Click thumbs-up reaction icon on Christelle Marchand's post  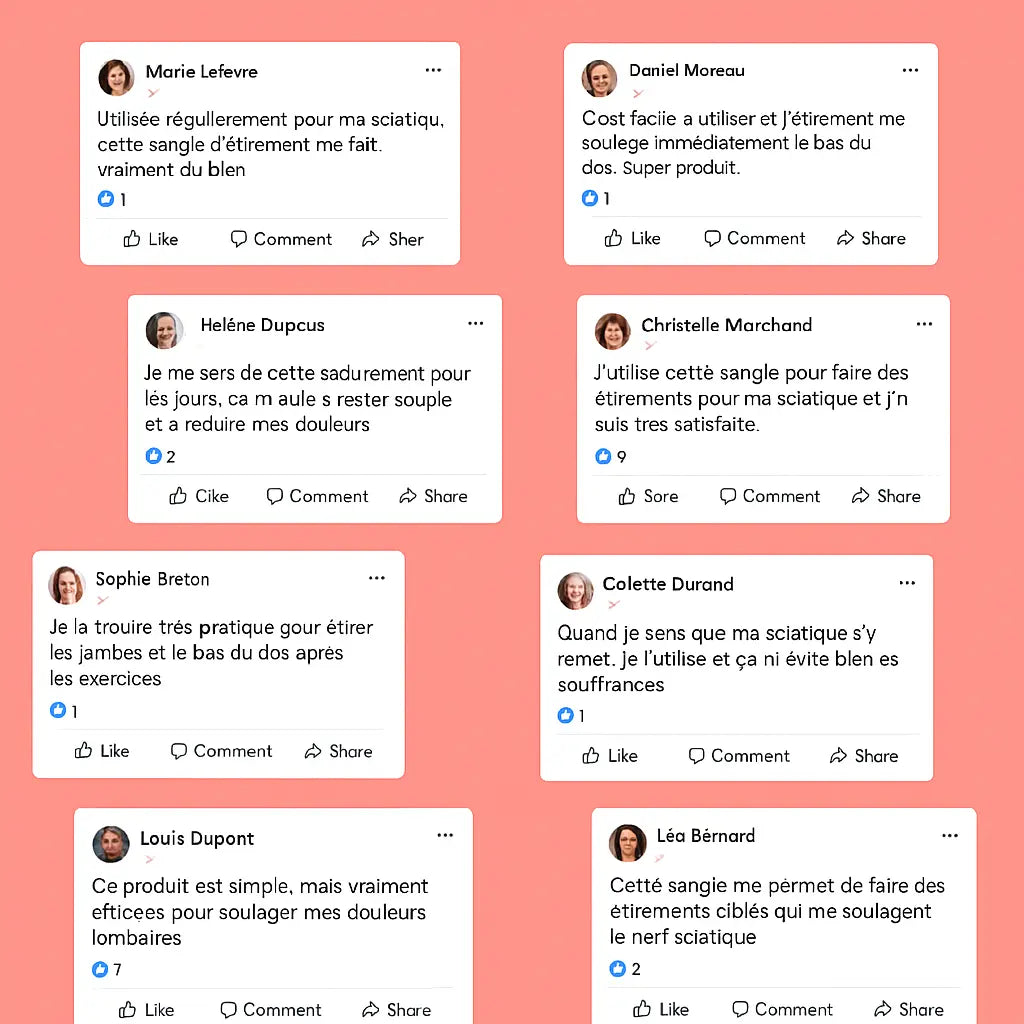pyautogui.click(x=603, y=456)
